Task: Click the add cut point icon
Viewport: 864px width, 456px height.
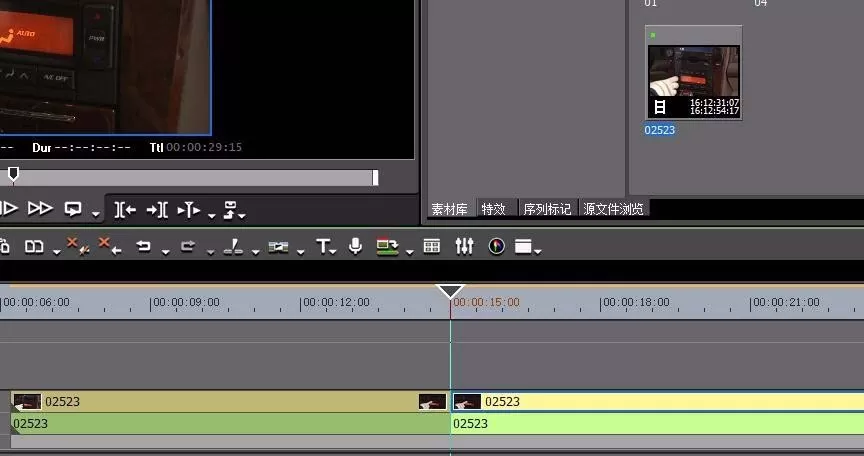Action: 234,247
